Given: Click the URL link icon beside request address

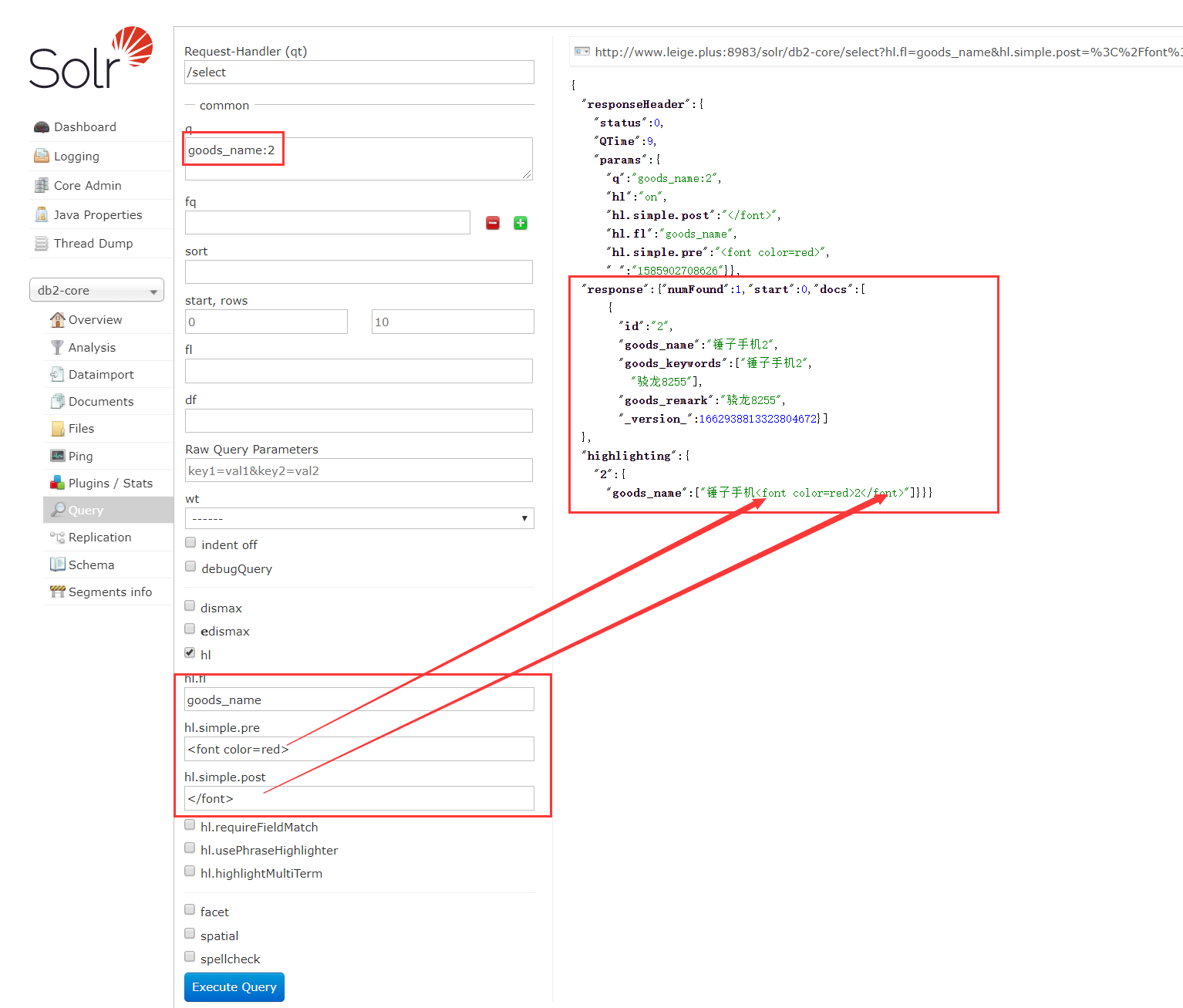Looking at the screenshot, I should [582, 52].
